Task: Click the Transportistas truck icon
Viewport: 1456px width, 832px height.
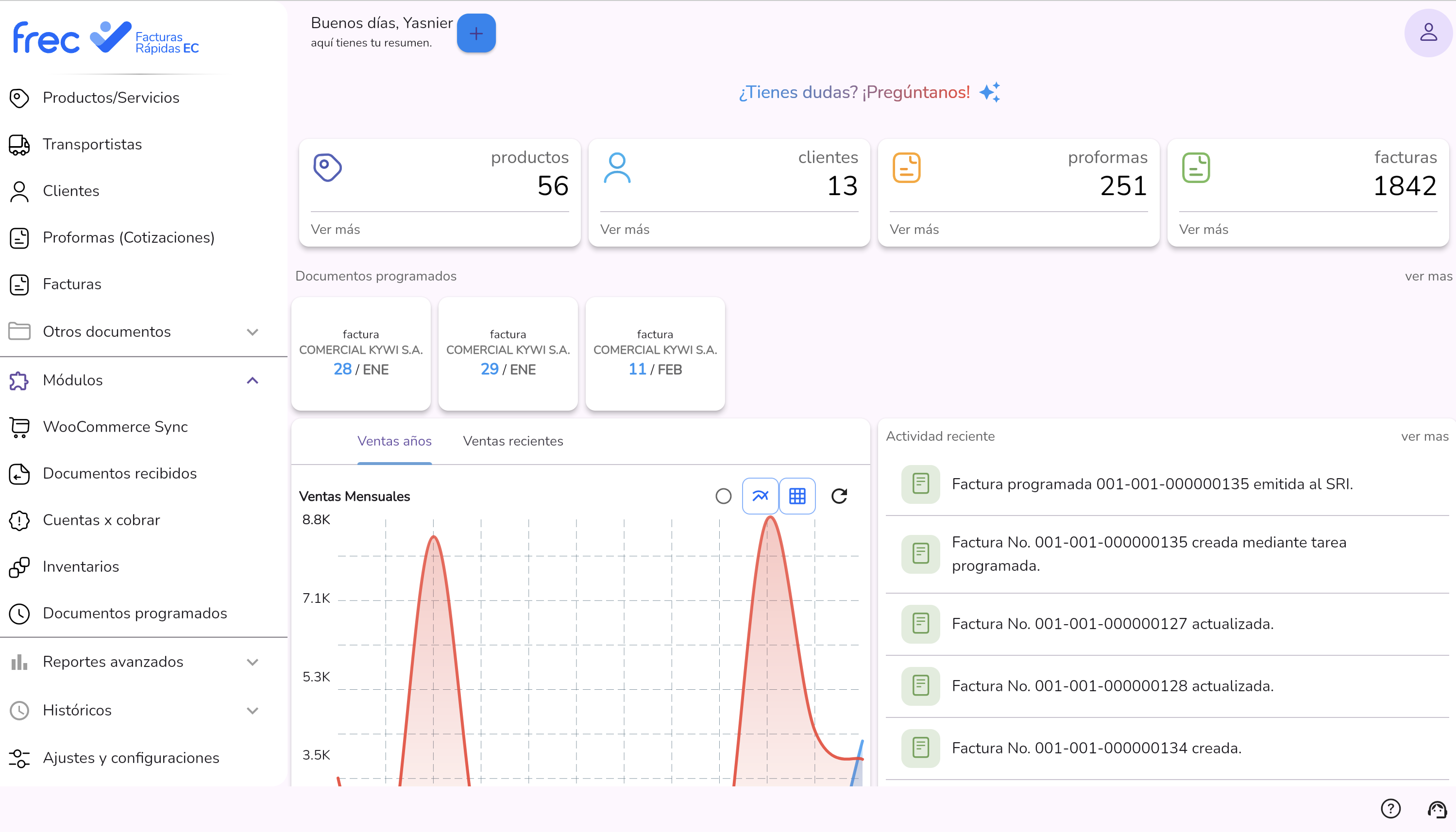Action: [19, 145]
